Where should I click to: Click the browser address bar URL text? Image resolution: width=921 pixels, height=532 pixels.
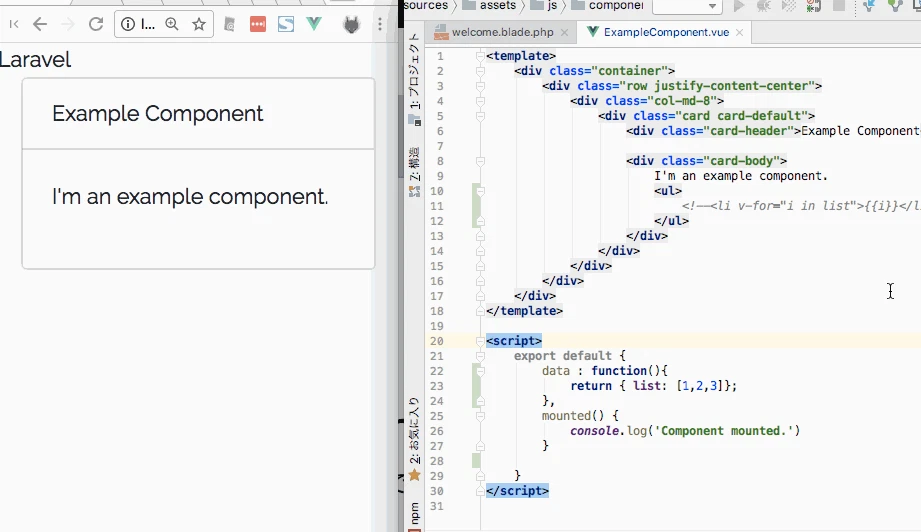[147, 24]
